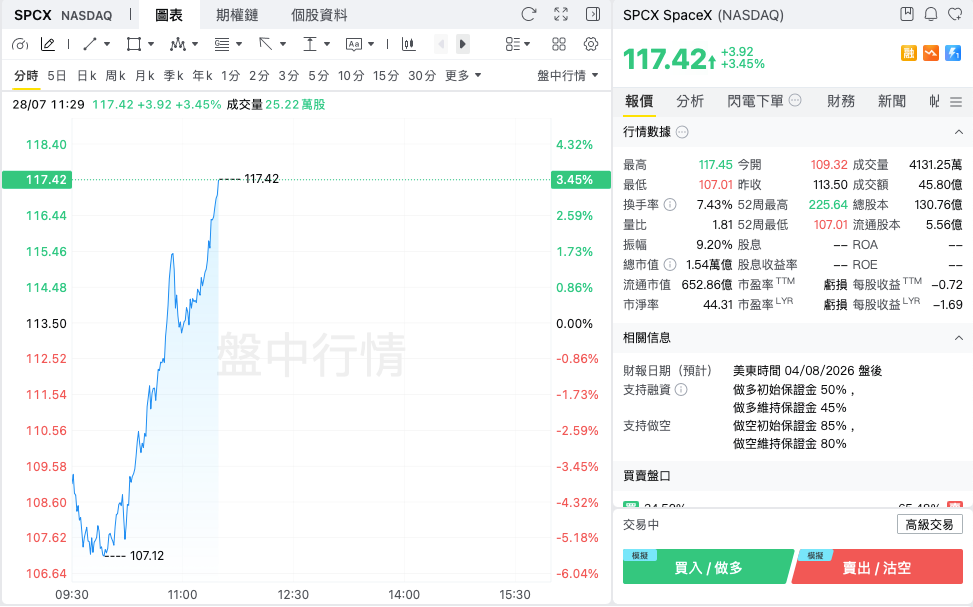Open the 閃電下單 tab
This screenshot has height=607, width=973.
(755, 101)
